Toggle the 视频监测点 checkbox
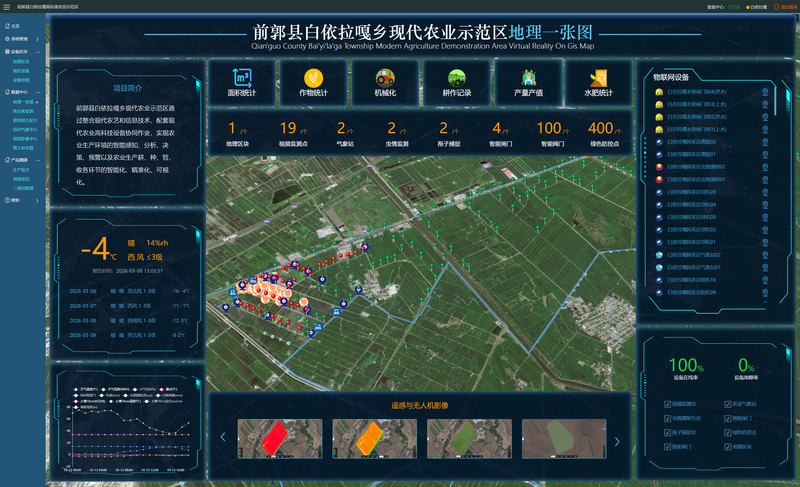 pos(667,404)
